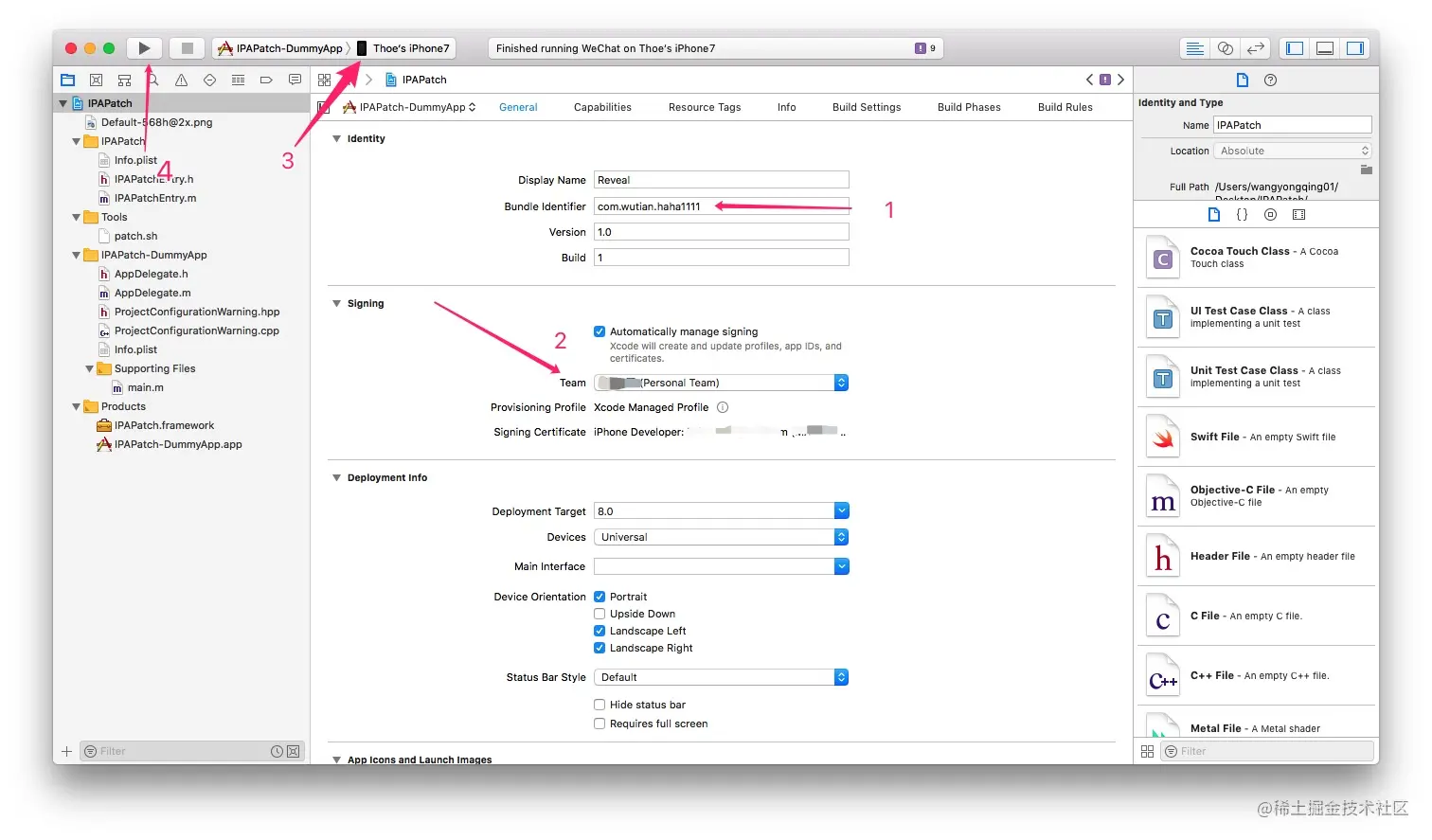Image resolution: width=1432 pixels, height=840 pixels.
Task: Click the provisioning profile info button
Action: click(723, 407)
